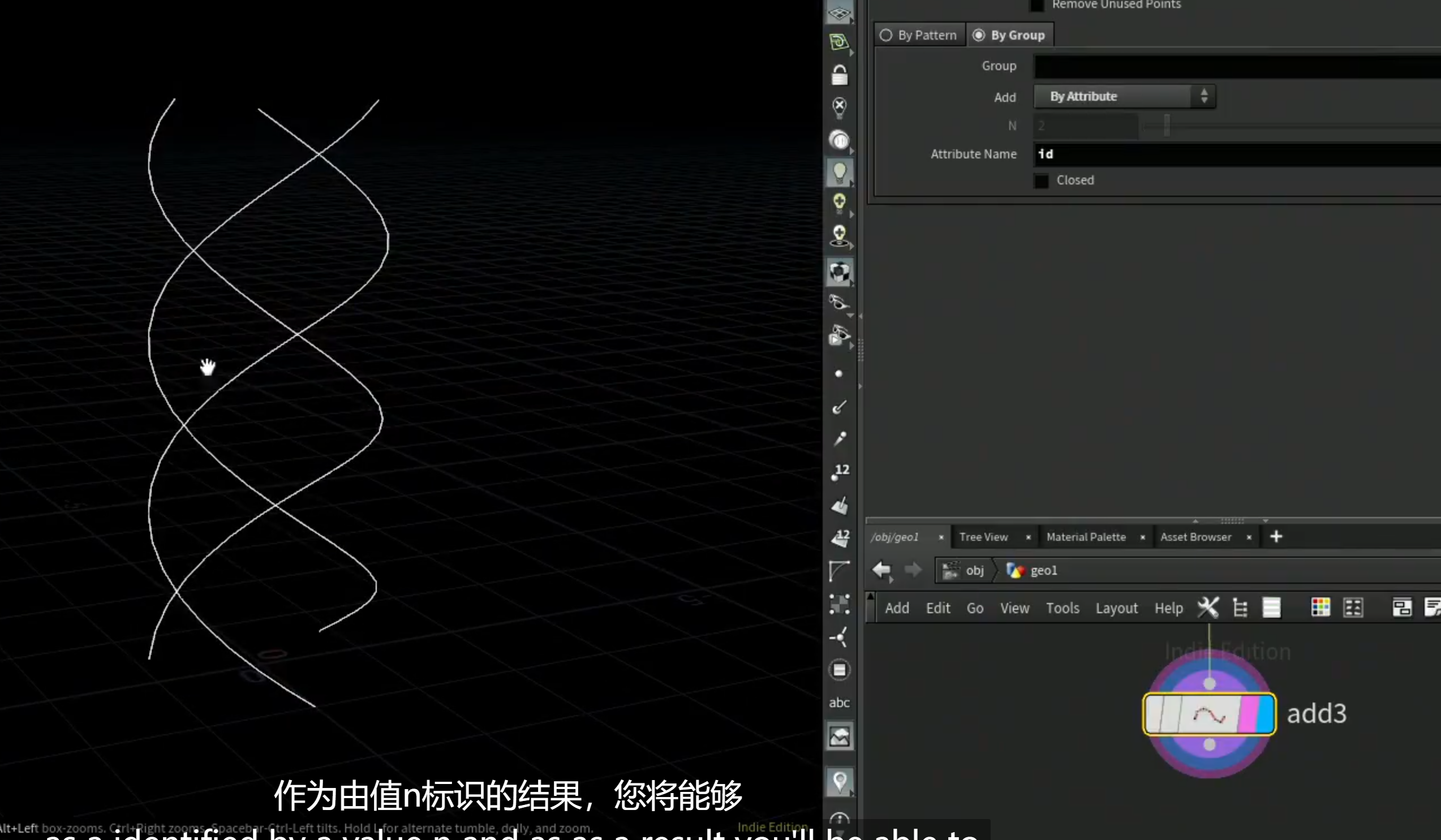This screenshot has width=1441, height=840.
Task: Click the node shapes palette icon
Action: 1353,608
